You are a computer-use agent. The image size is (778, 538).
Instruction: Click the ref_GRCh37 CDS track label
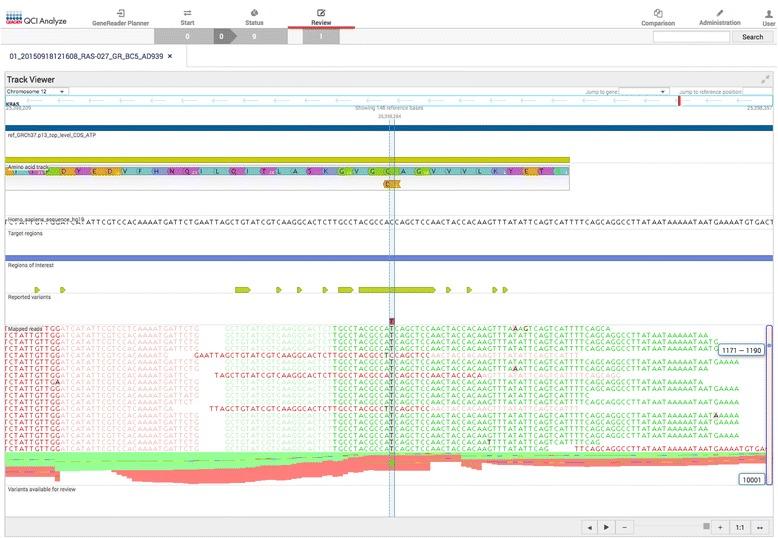(52, 134)
